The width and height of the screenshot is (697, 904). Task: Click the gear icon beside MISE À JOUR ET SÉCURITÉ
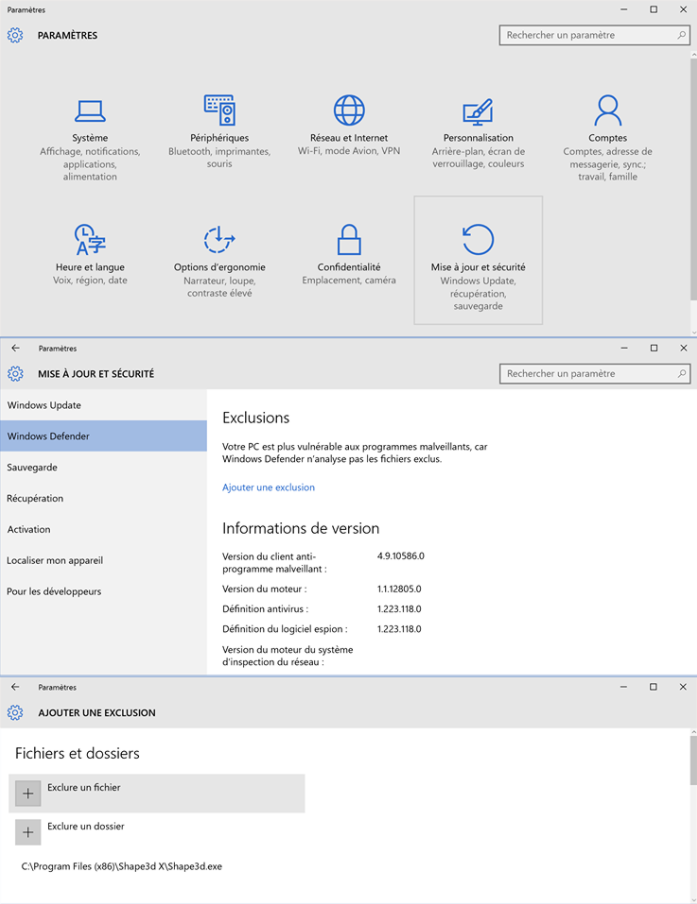point(16,374)
